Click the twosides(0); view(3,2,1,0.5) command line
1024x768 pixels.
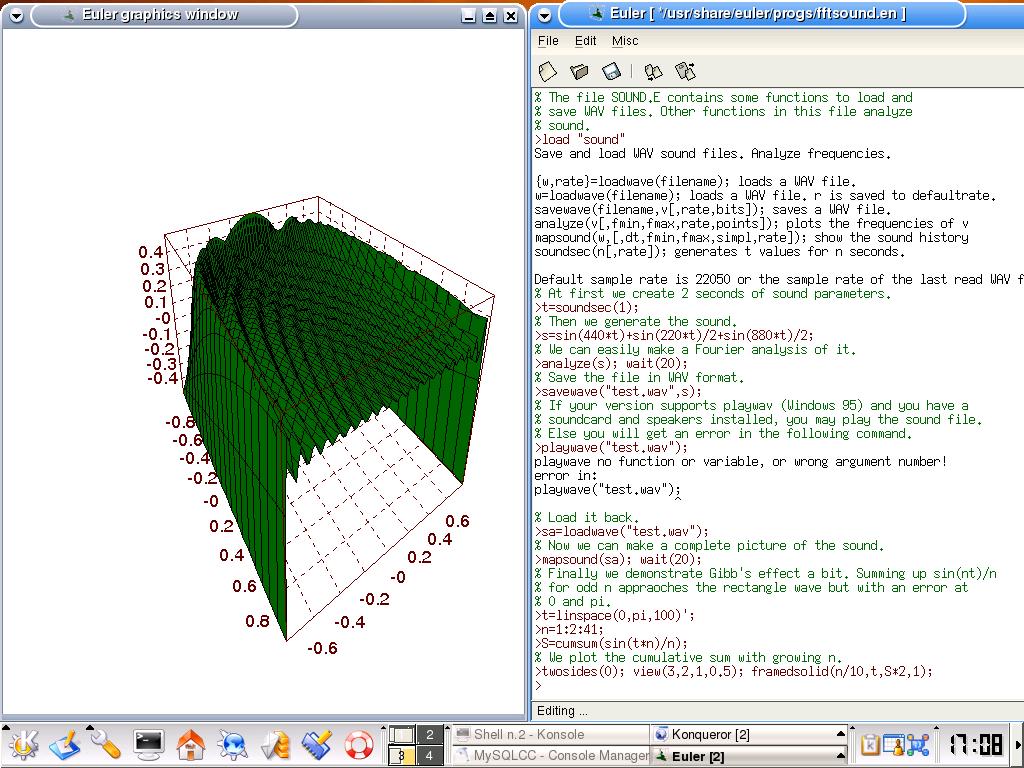pos(733,671)
